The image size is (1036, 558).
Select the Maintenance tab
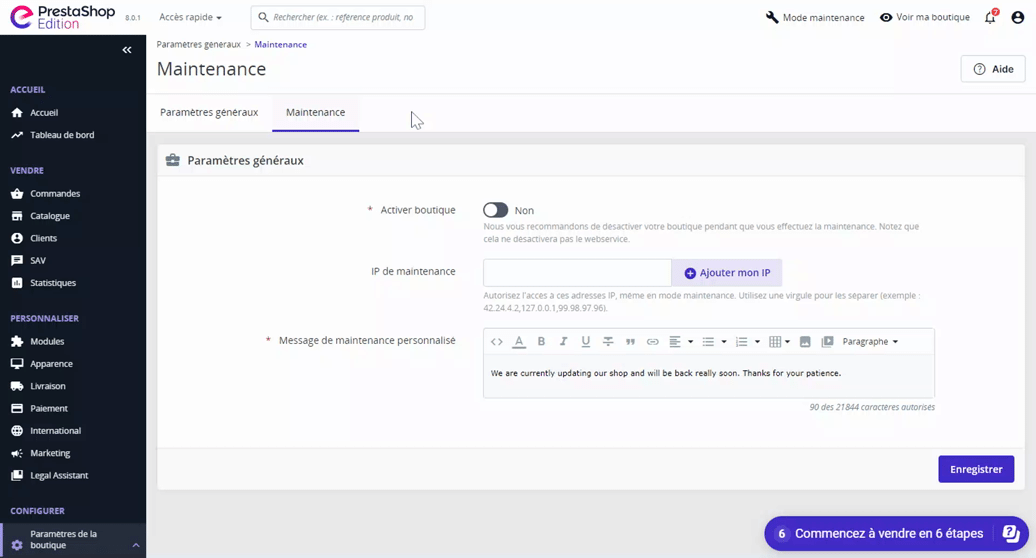click(x=315, y=112)
